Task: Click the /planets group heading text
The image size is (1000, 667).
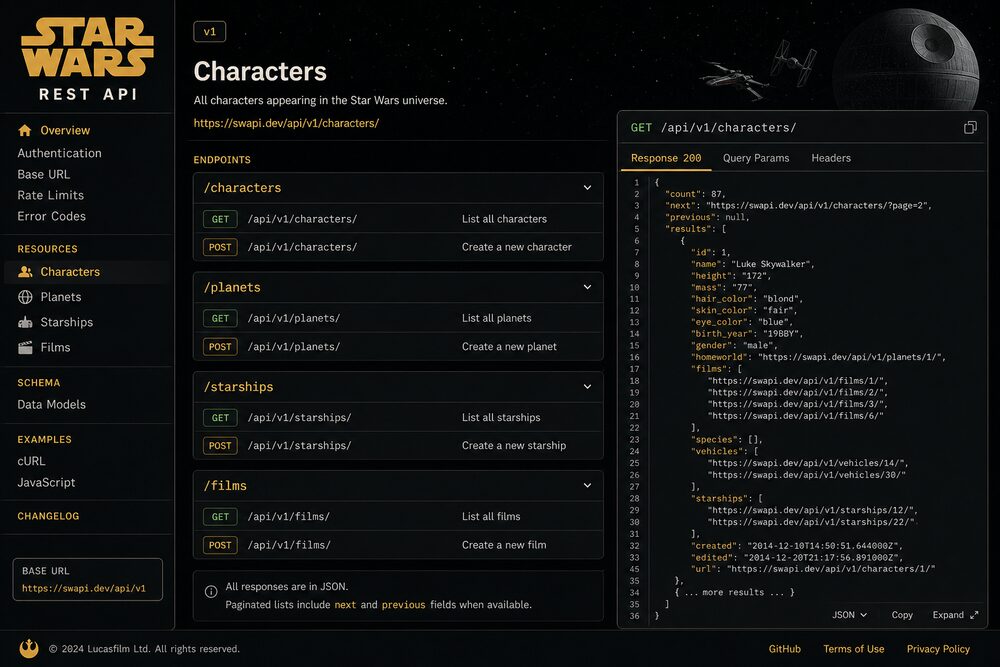Action: [x=232, y=287]
